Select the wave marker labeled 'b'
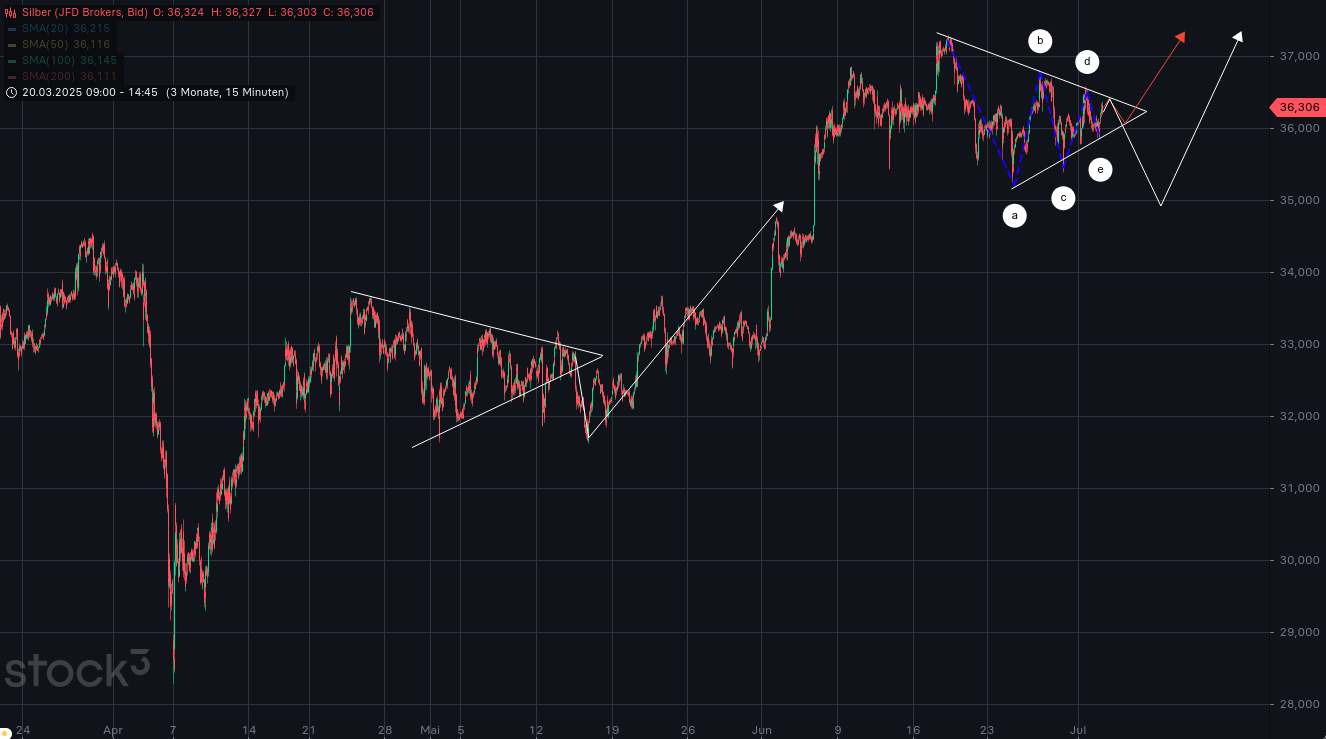Viewport: 1326px width, 739px height. pyautogui.click(x=1040, y=41)
